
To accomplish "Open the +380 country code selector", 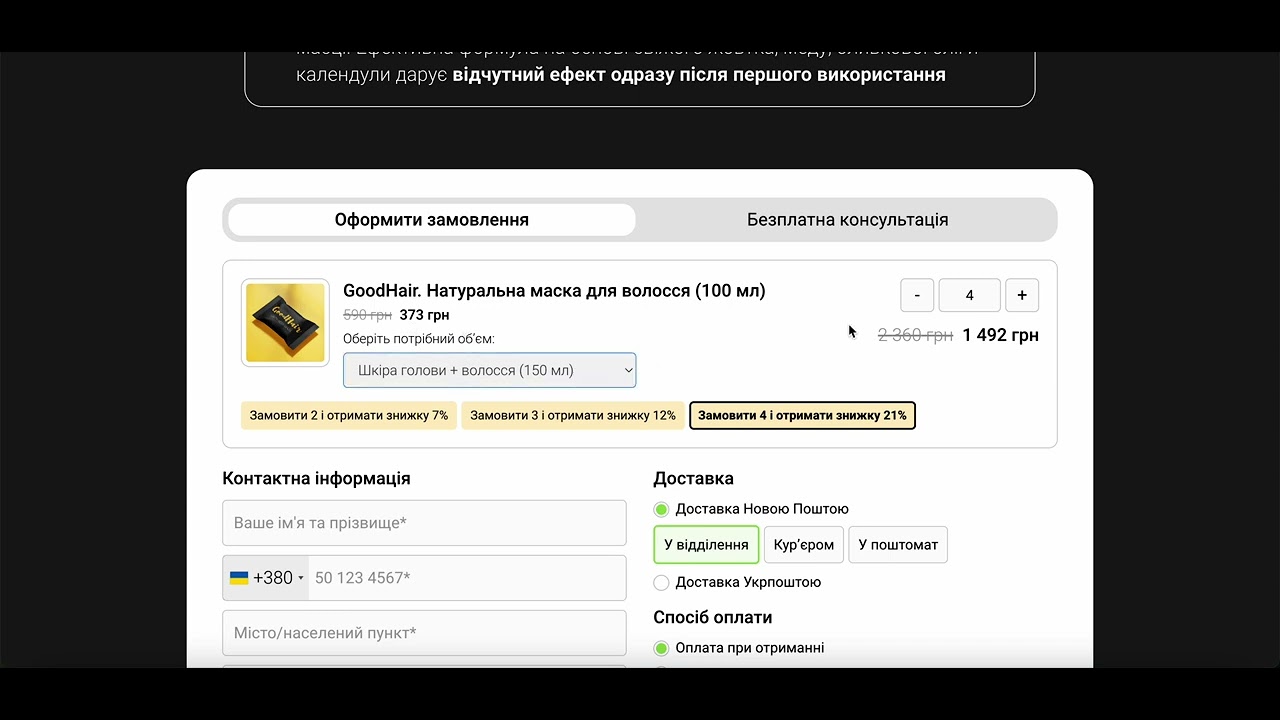I will tap(266, 578).
